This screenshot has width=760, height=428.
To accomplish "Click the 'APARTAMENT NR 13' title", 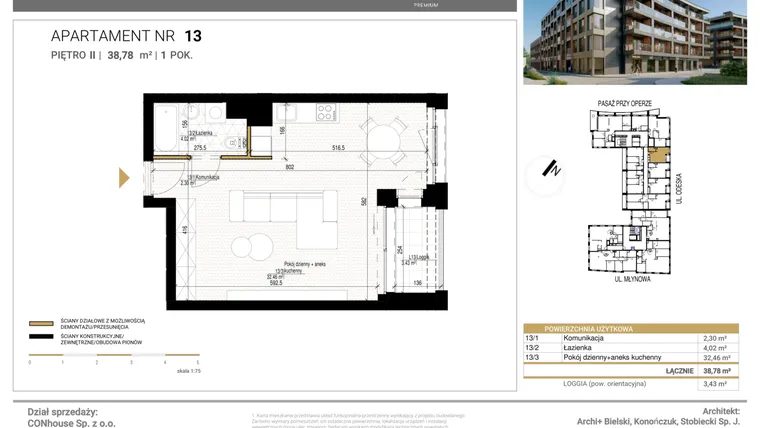I will [x=126, y=36].
